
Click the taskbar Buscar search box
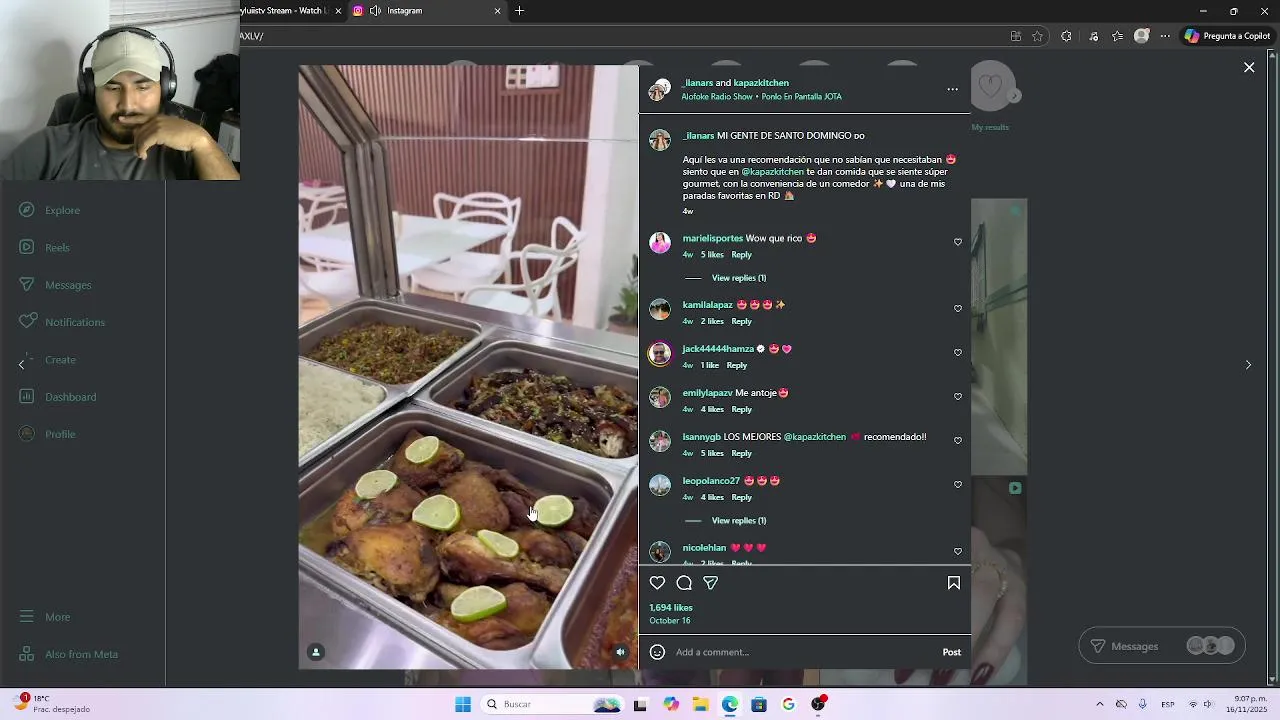point(552,704)
